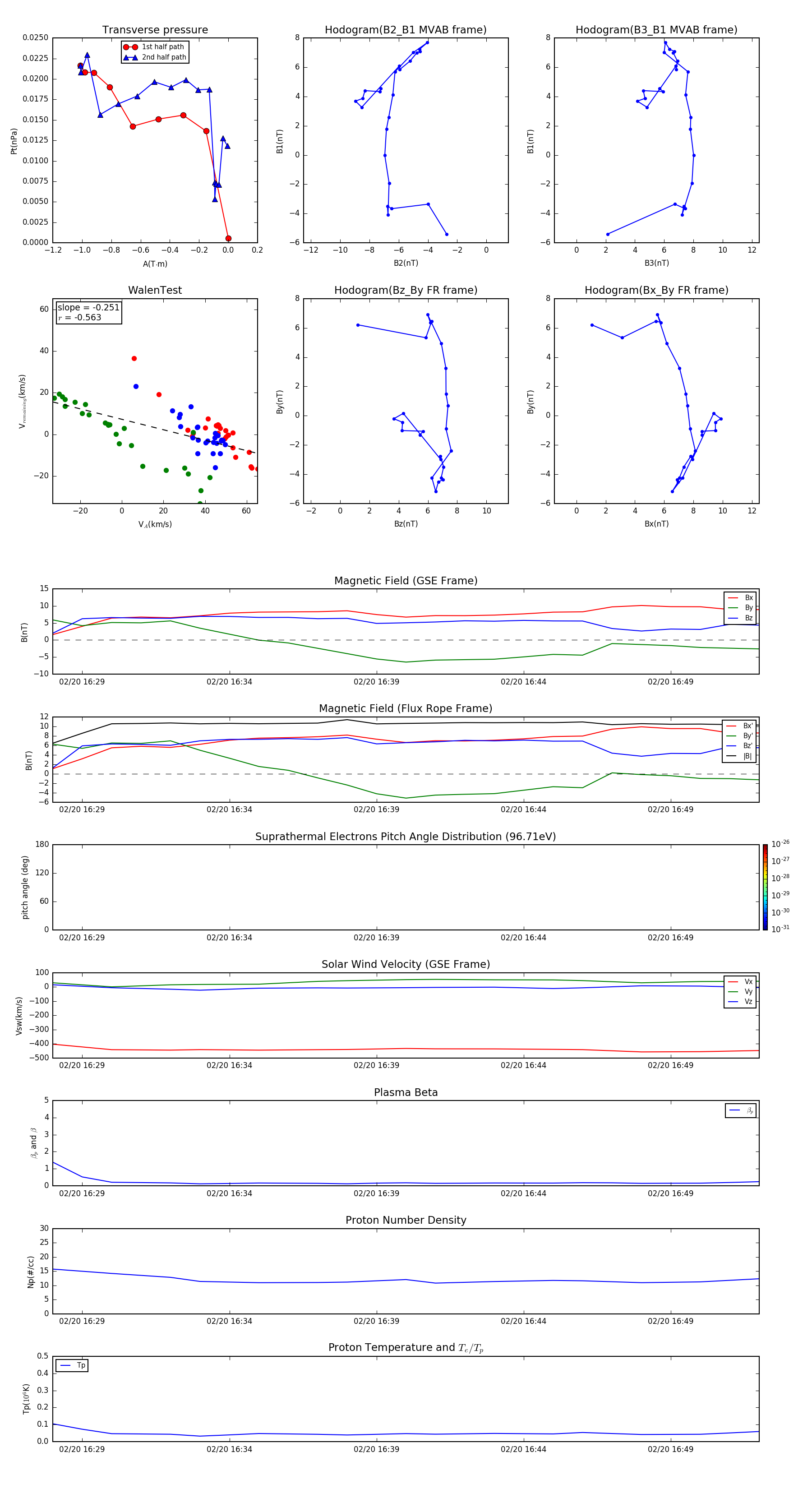Click the "Tp(10^6K)" y-axis label
The height and width of the screenshot is (1489, 812).
pyautogui.click(x=26, y=1399)
